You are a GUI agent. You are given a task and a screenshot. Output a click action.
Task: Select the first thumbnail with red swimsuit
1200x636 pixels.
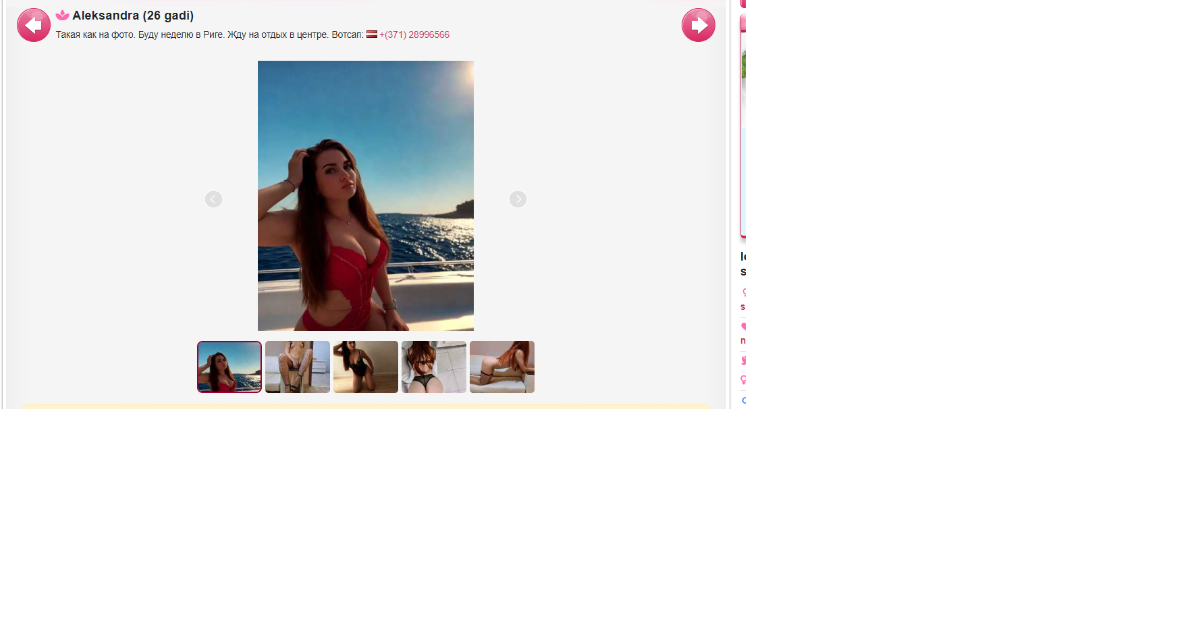[229, 367]
